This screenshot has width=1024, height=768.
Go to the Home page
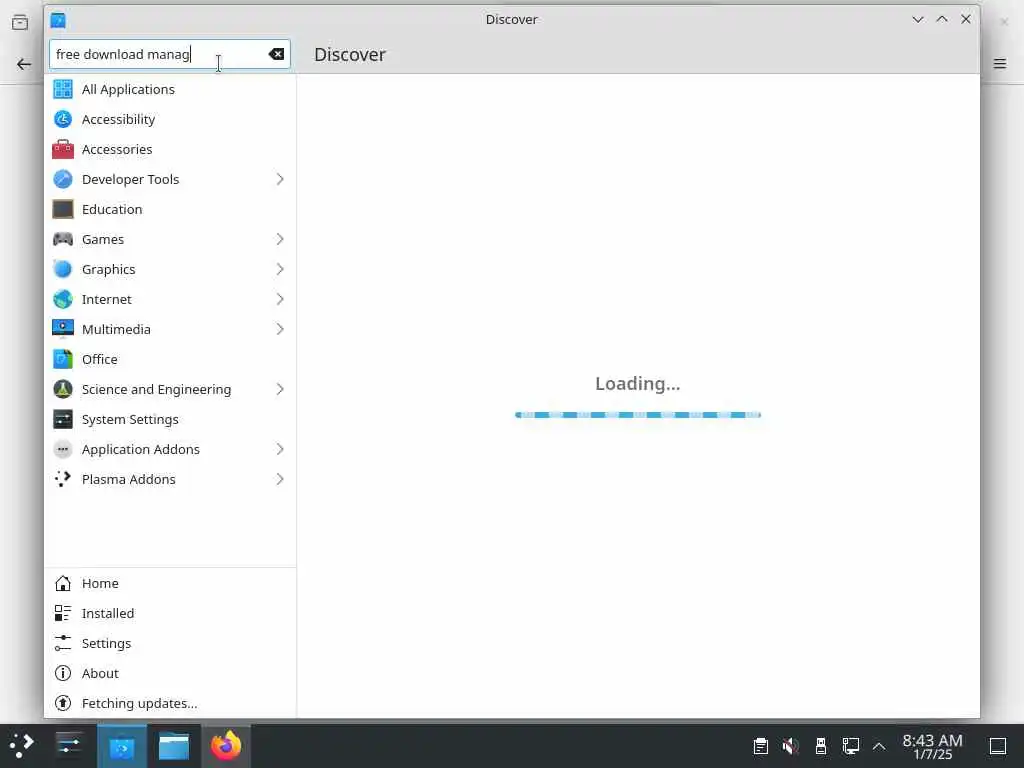(170, 583)
